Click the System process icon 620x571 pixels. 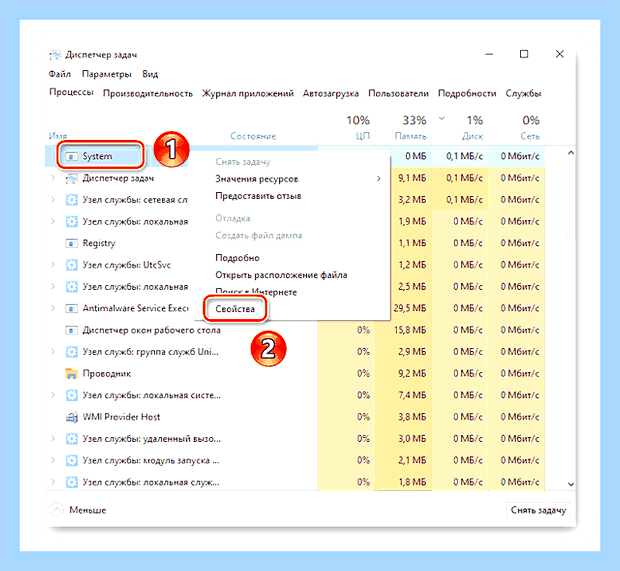[x=71, y=157]
